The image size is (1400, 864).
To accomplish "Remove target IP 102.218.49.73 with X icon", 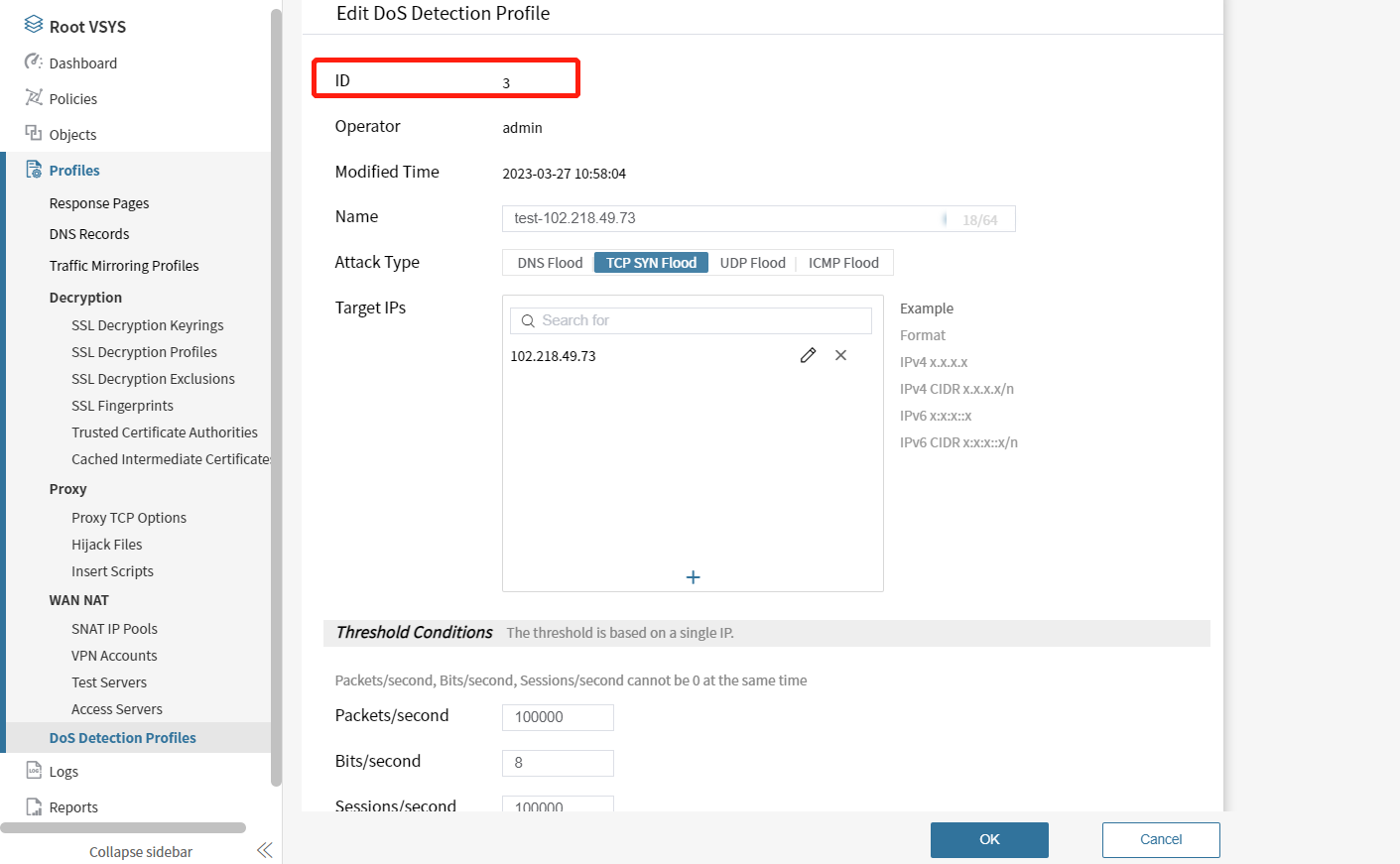I will click(x=840, y=355).
